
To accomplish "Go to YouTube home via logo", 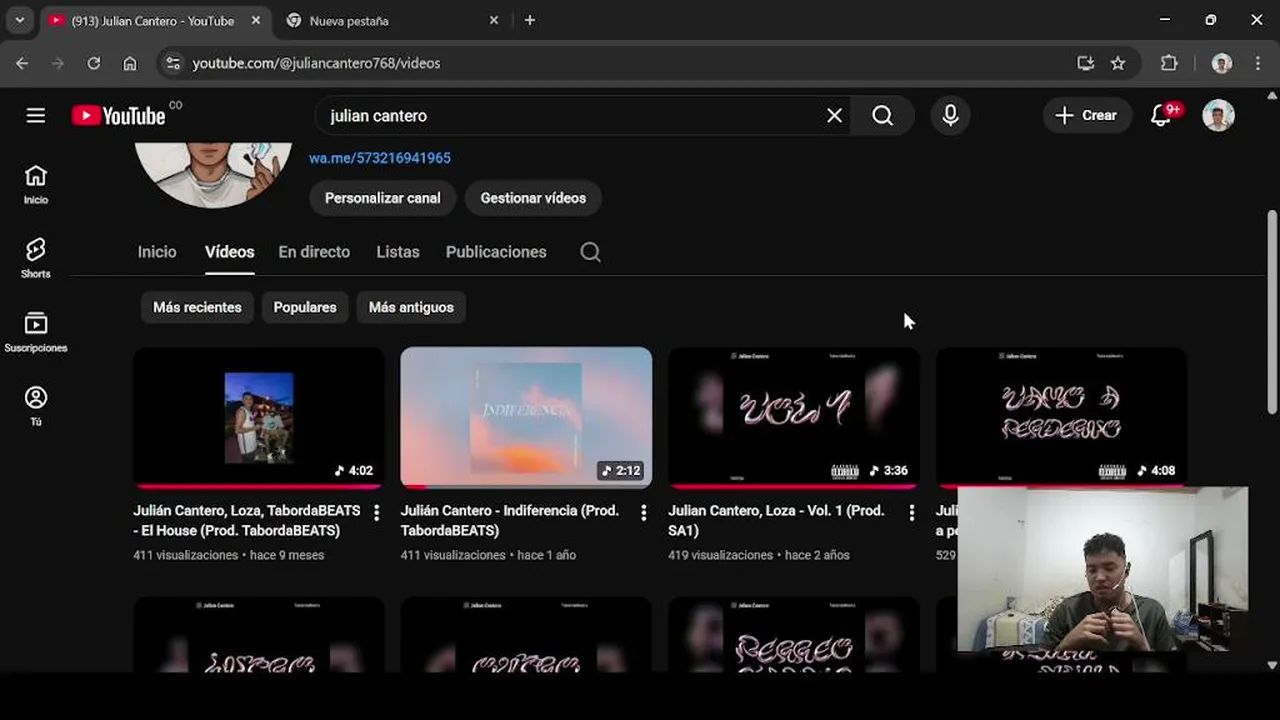I will click(119, 116).
